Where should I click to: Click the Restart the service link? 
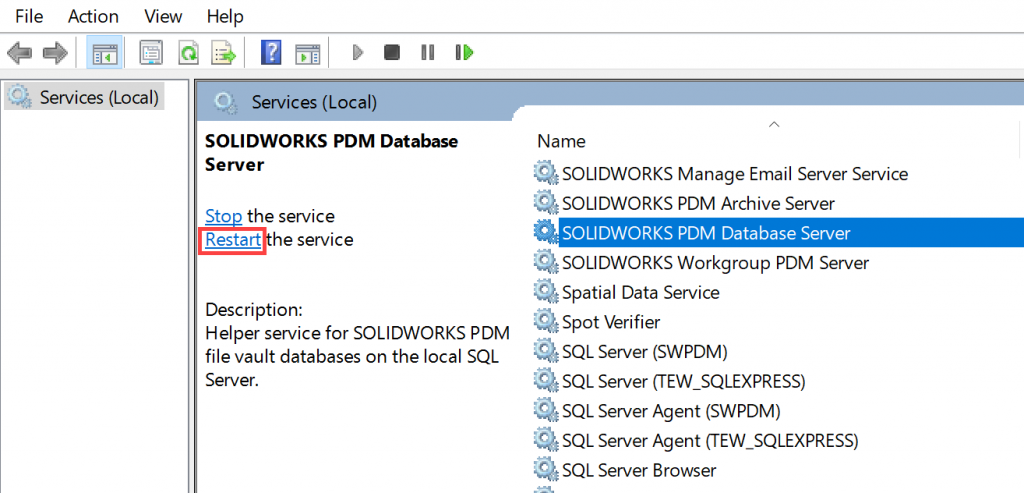point(233,240)
